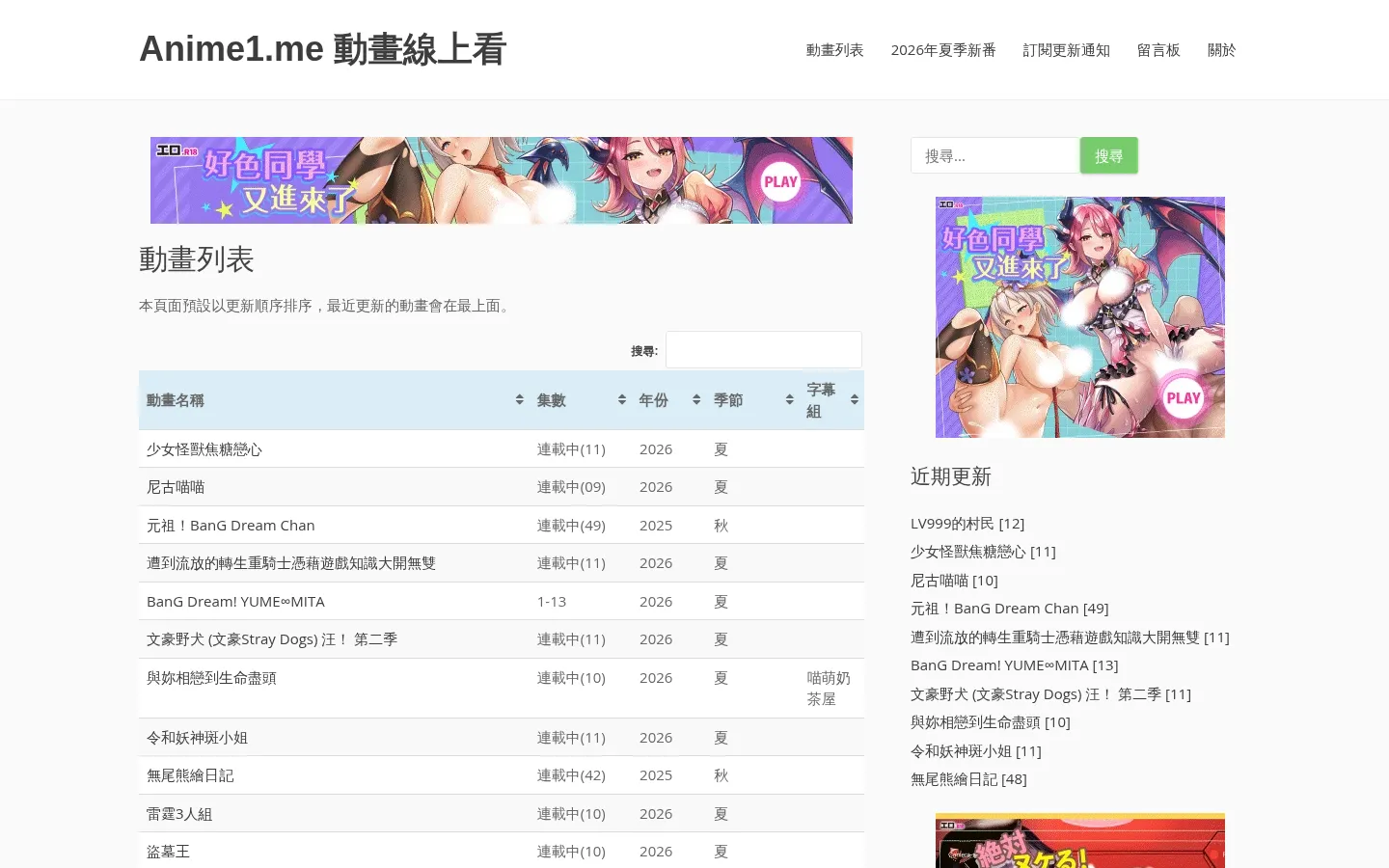Open the 訂閱更新通知 menu item

(1066, 50)
